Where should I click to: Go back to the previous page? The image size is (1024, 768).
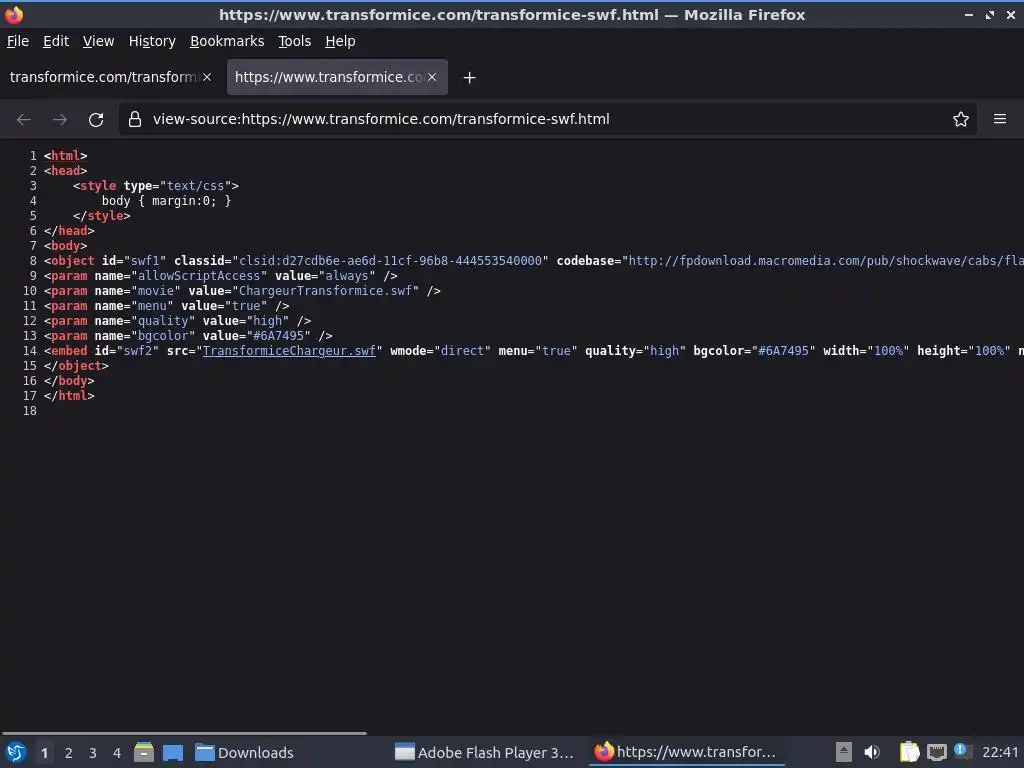pyautogui.click(x=24, y=120)
